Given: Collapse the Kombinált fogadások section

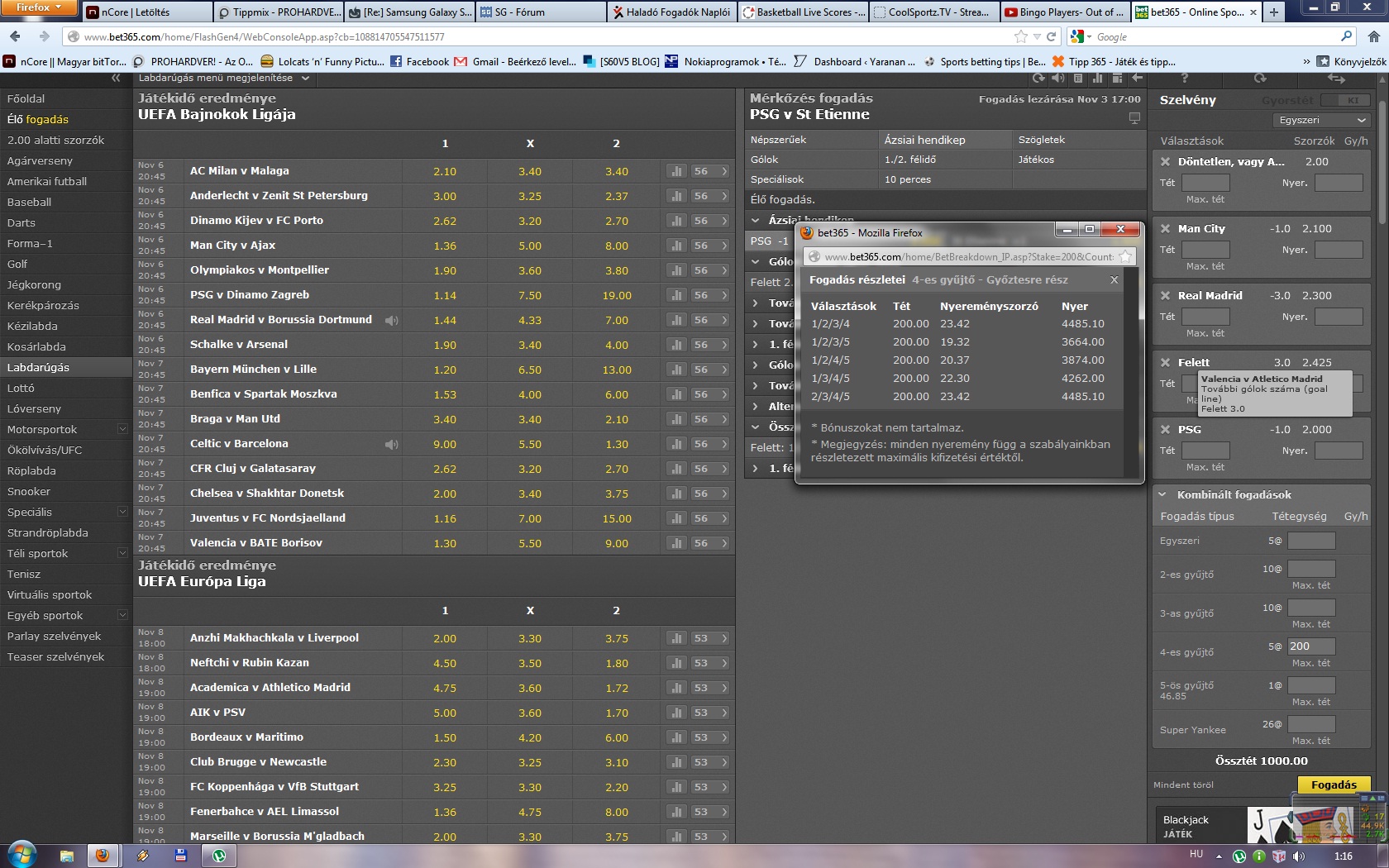Looking at the screenshot, I should pos(1162,495).
